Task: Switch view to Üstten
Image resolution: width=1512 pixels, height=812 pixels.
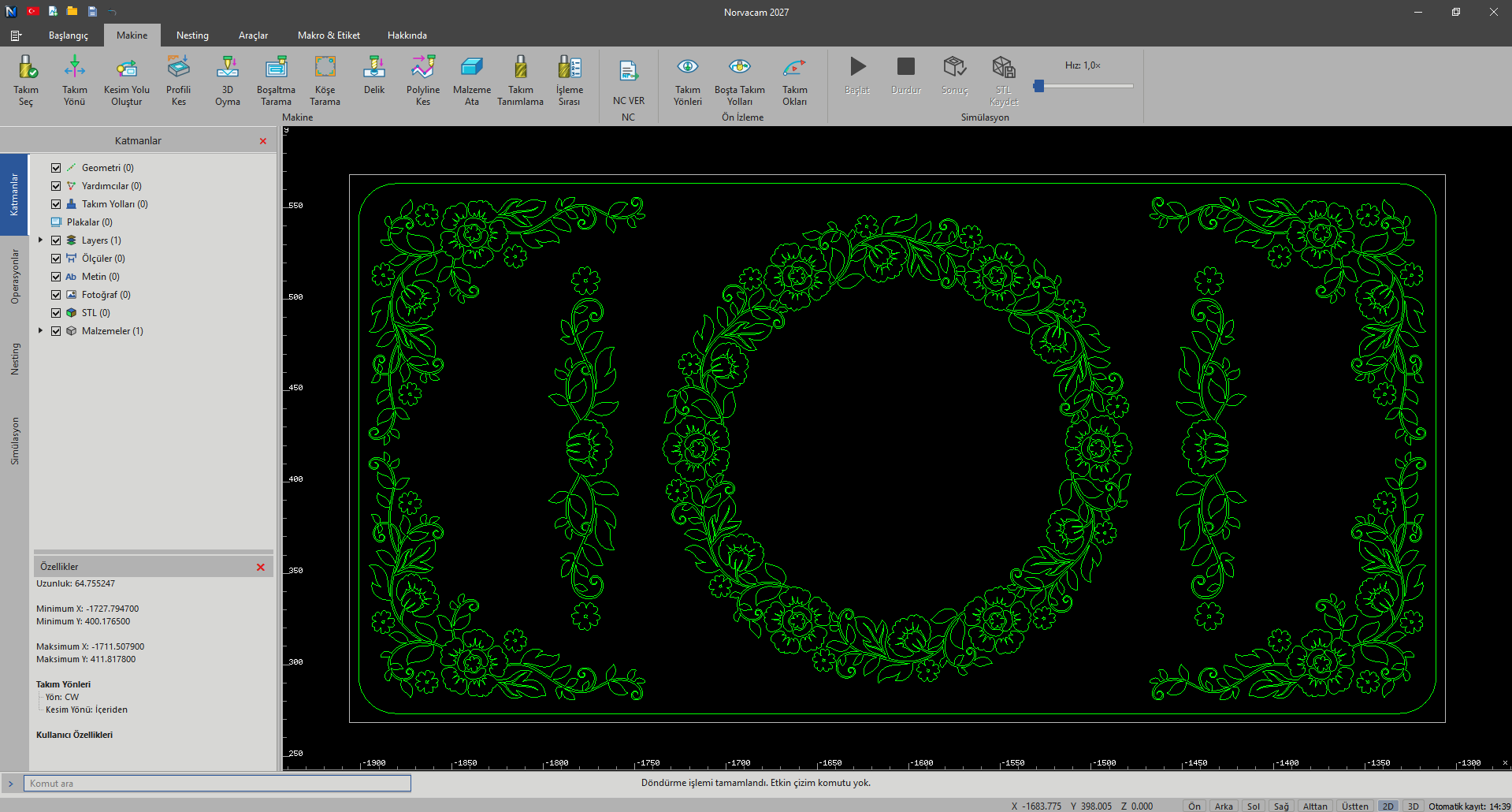Action: coord(1355,806)
